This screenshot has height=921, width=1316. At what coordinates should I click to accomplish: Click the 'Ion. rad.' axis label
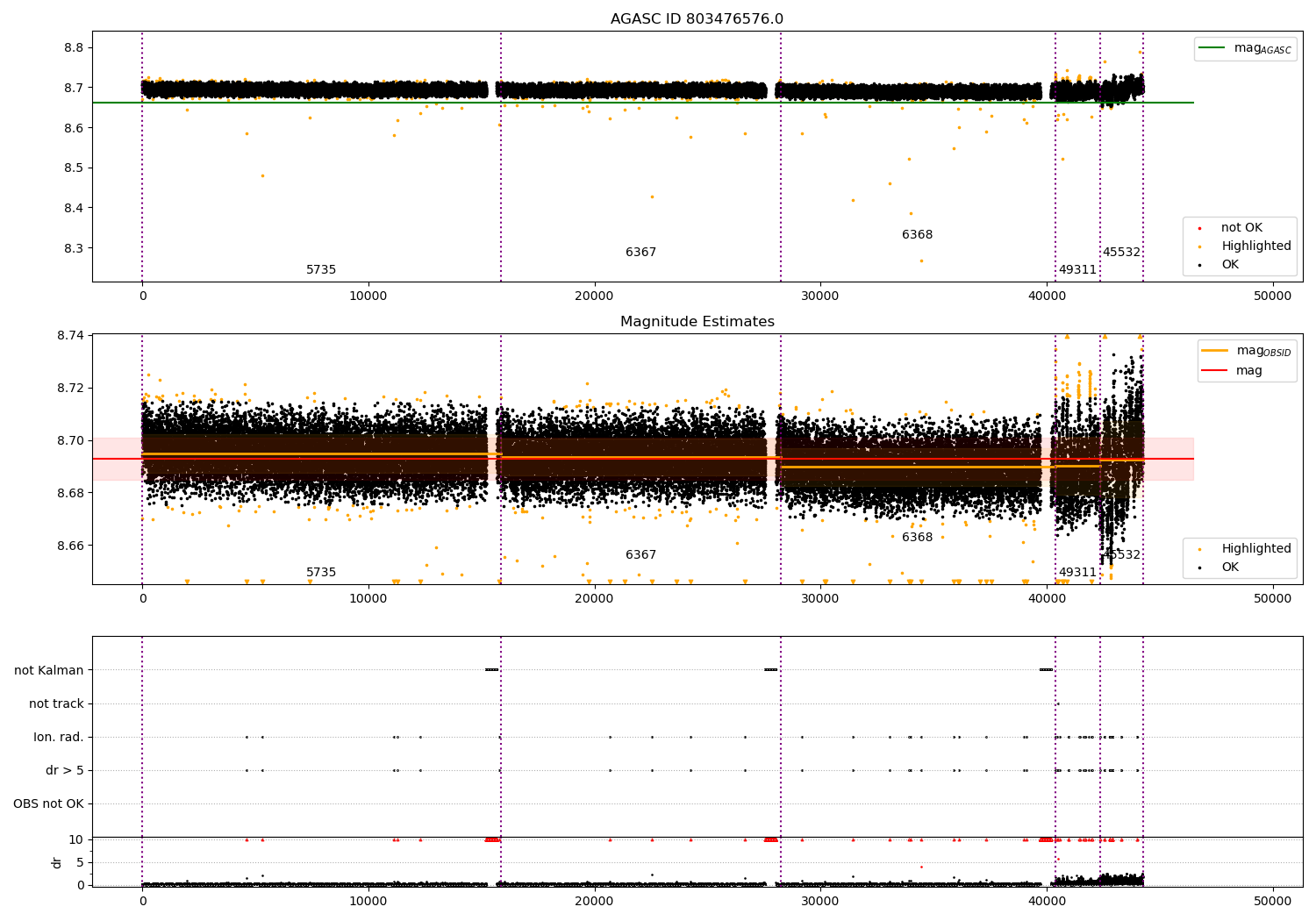[x=59, y=737]
